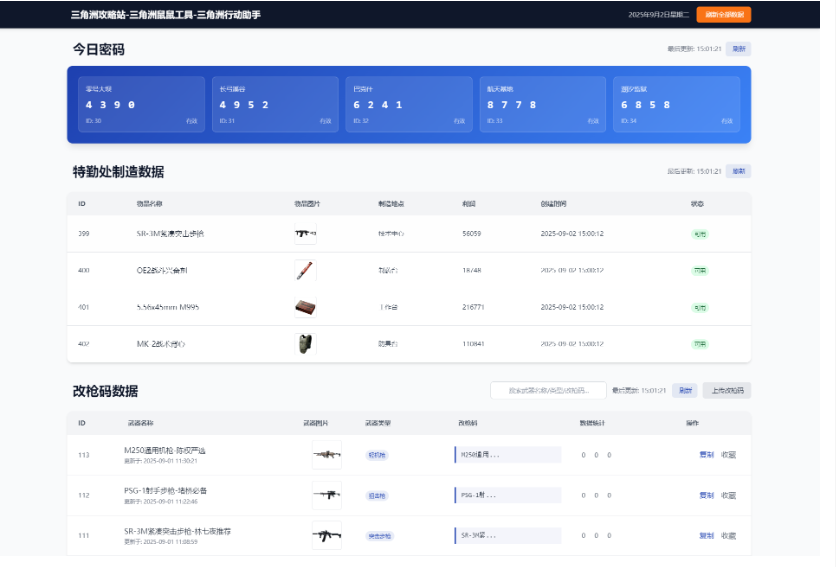
Task: Click the M250 gun code text field
Action: (x=508, y=455)
